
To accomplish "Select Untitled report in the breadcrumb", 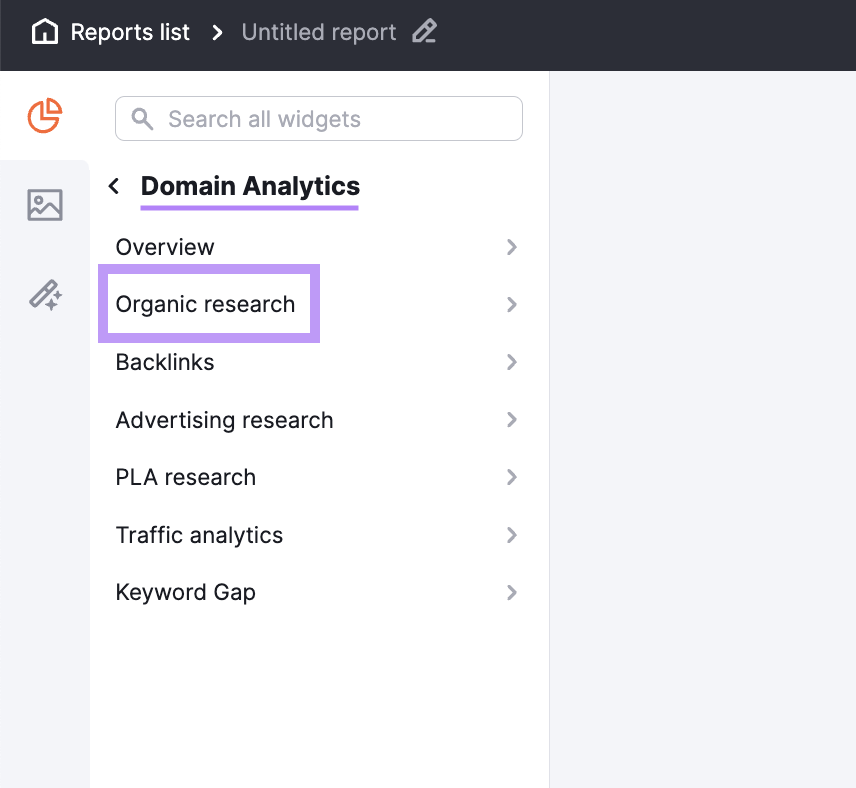I will [x=318, y=31].
